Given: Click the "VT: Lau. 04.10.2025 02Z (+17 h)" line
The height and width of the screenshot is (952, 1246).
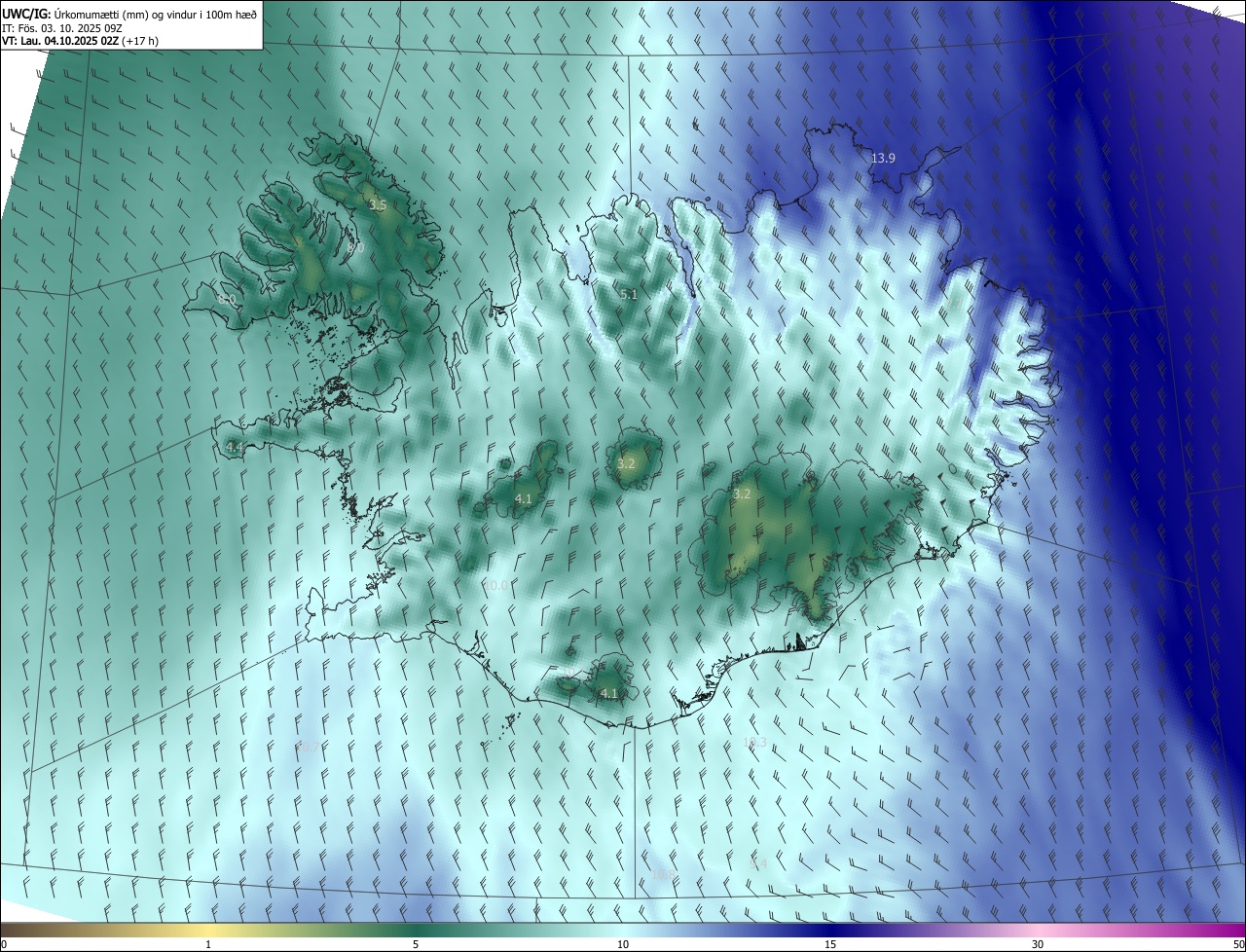Looking at the screenshot, I should (81, 41).
